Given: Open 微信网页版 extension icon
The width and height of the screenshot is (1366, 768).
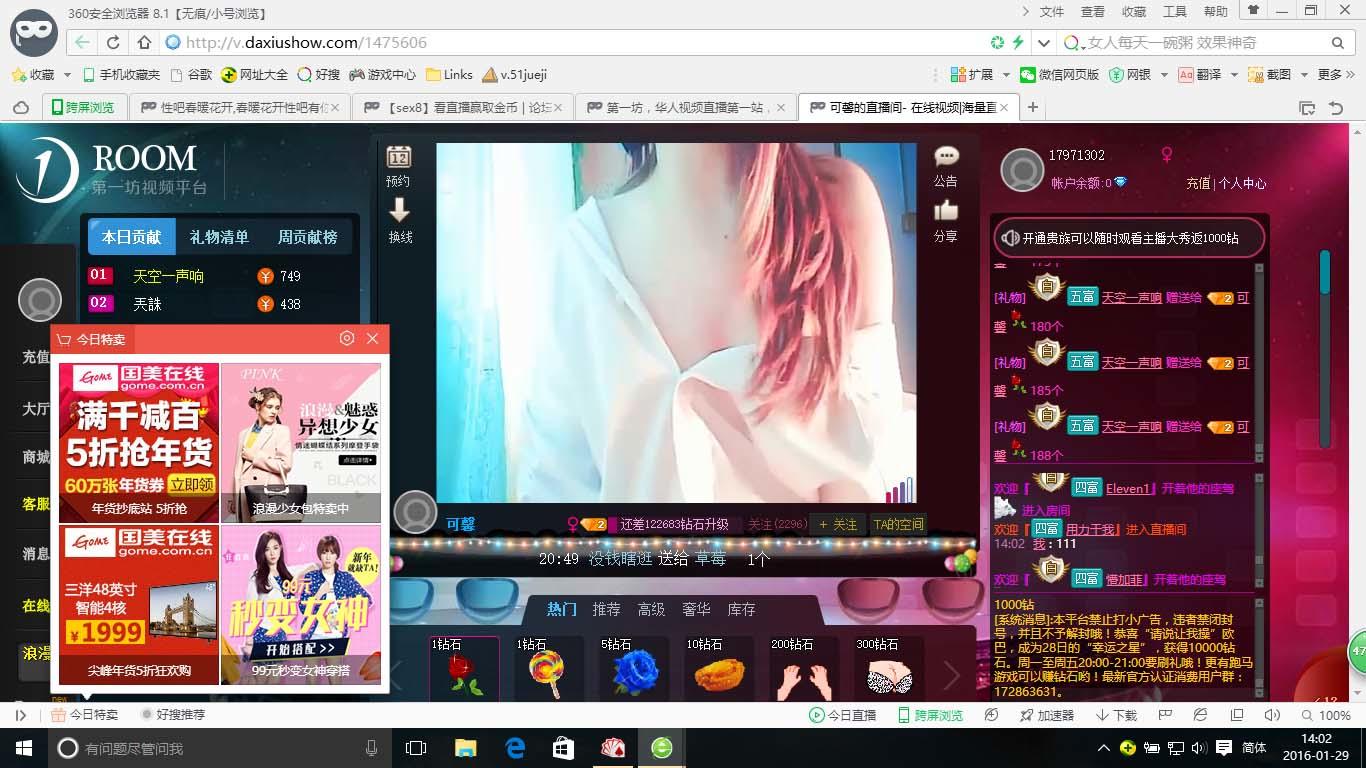Looking at the screenshot, I should tap(1059, 75).
